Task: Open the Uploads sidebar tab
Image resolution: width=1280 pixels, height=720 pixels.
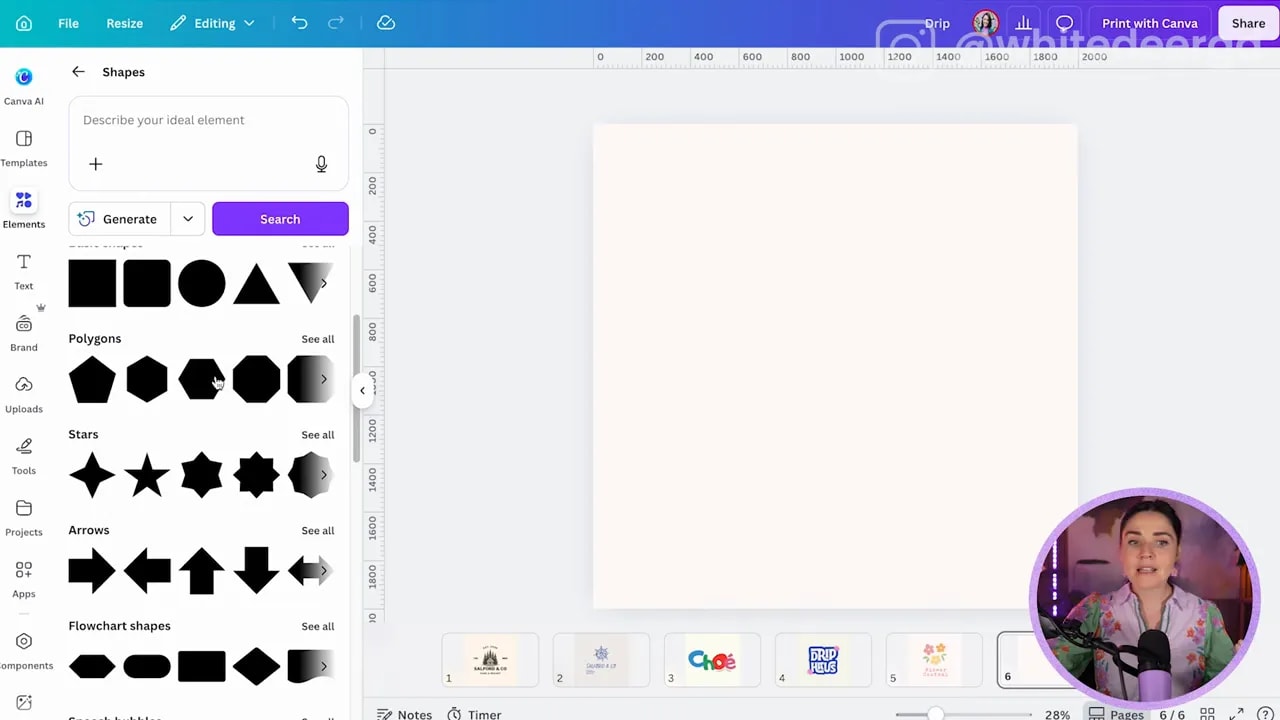Action: click(x=24, y=394)
